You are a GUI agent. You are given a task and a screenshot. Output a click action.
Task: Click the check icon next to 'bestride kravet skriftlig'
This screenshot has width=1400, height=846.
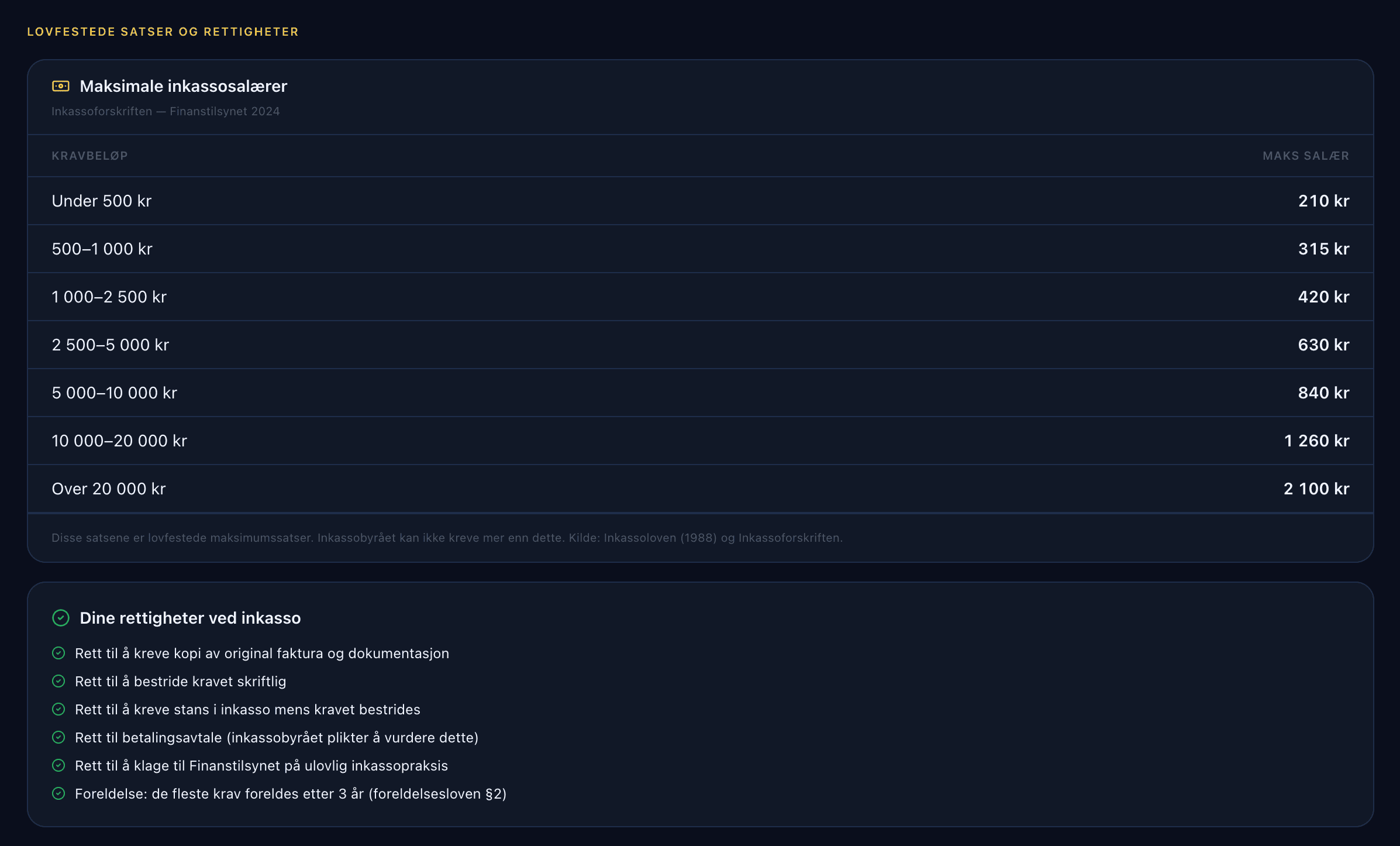(58, 681)
